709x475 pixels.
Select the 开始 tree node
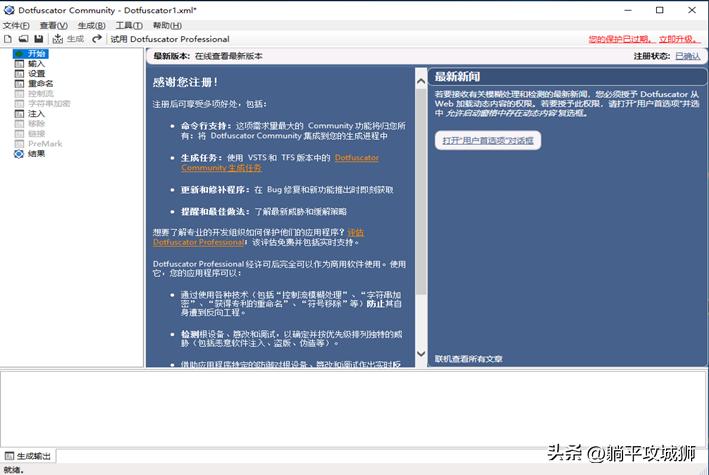(x=37, y=54)
